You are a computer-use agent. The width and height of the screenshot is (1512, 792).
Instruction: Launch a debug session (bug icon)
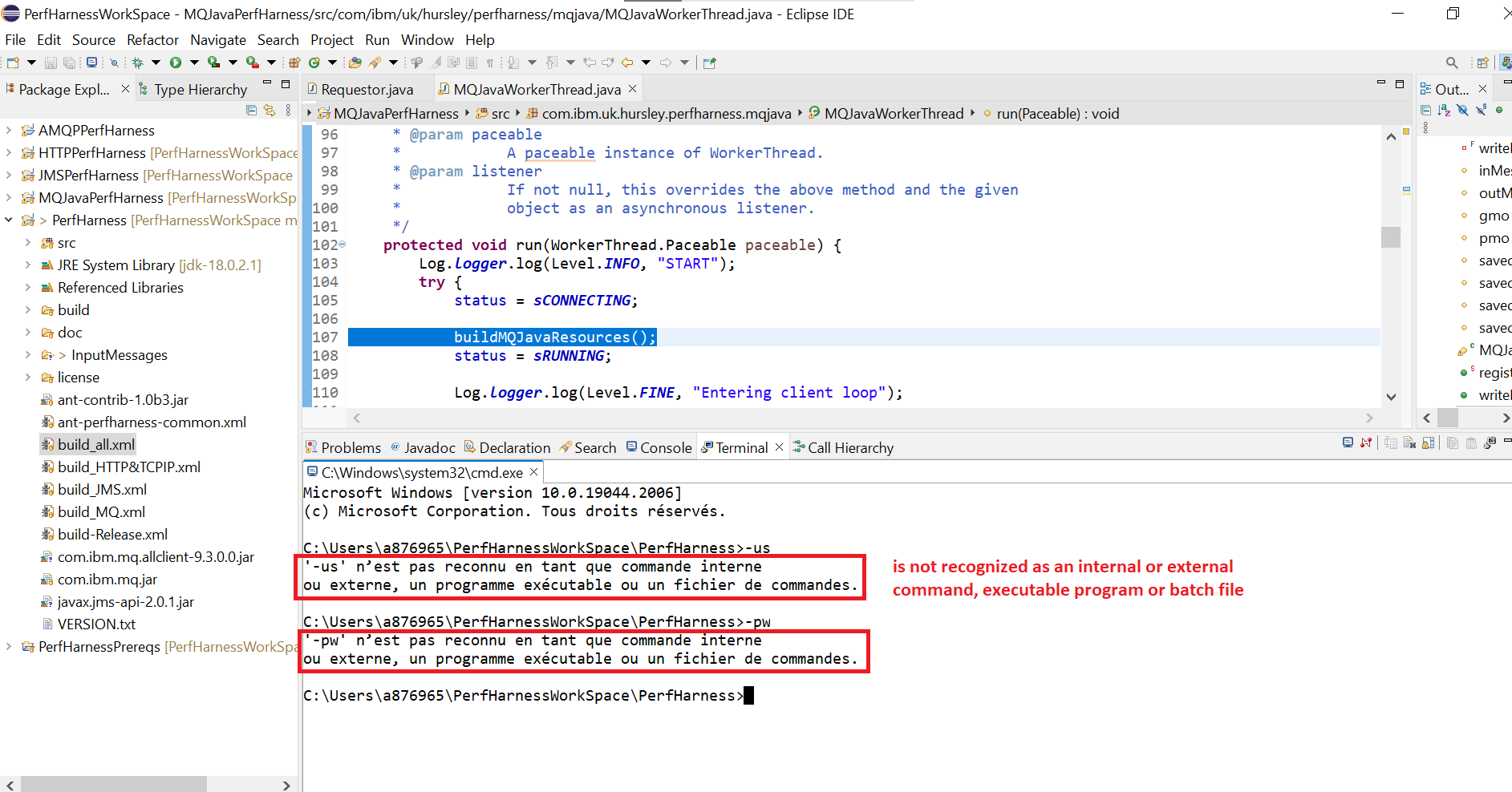(x=138, y=62)
